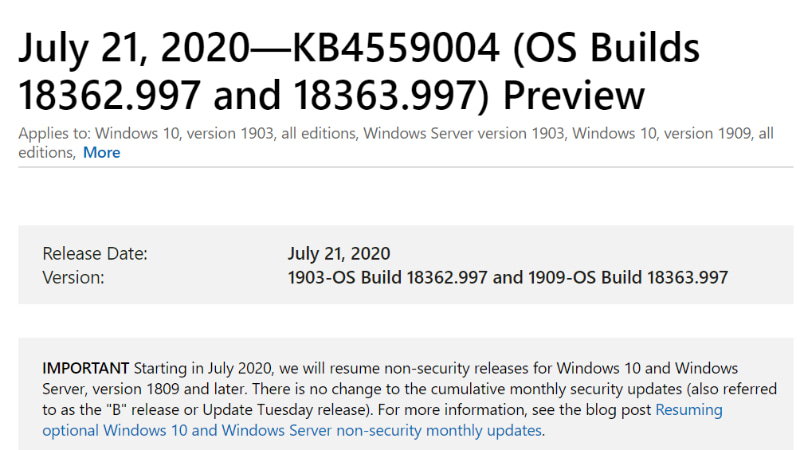Click the bold 'July 21, 2020' release date value
This screenshot has width=800, height=450.
click(339, 254)
